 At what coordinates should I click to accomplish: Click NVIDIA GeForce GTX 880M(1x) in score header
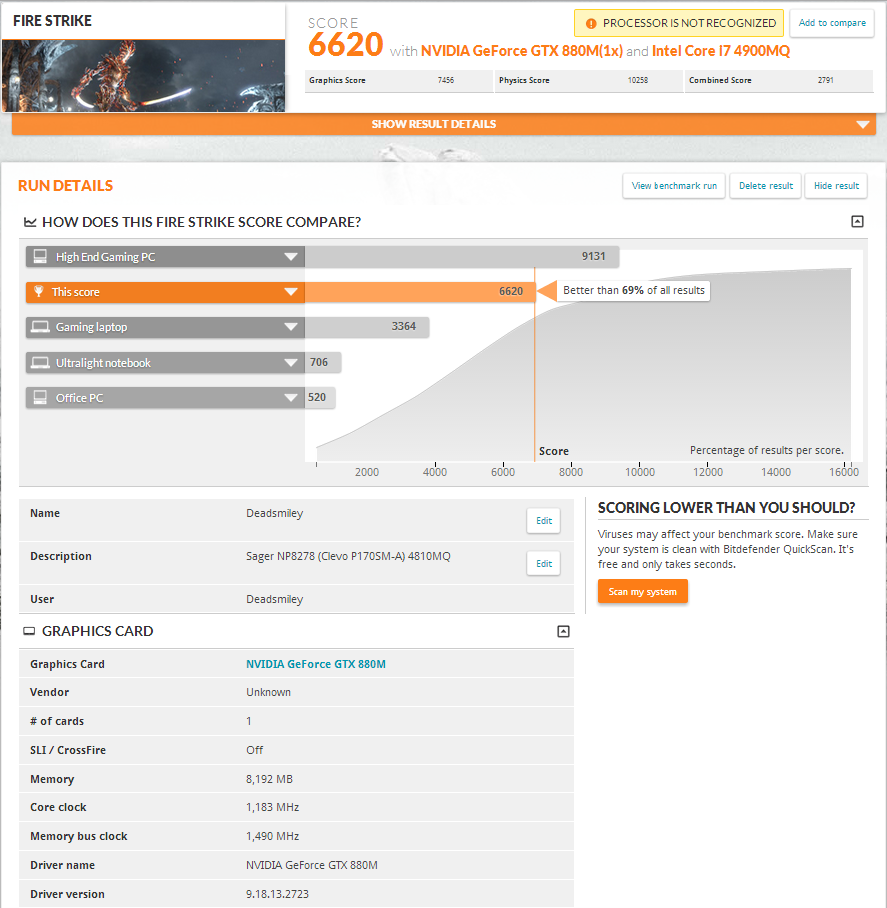click(x=522, y=51)
